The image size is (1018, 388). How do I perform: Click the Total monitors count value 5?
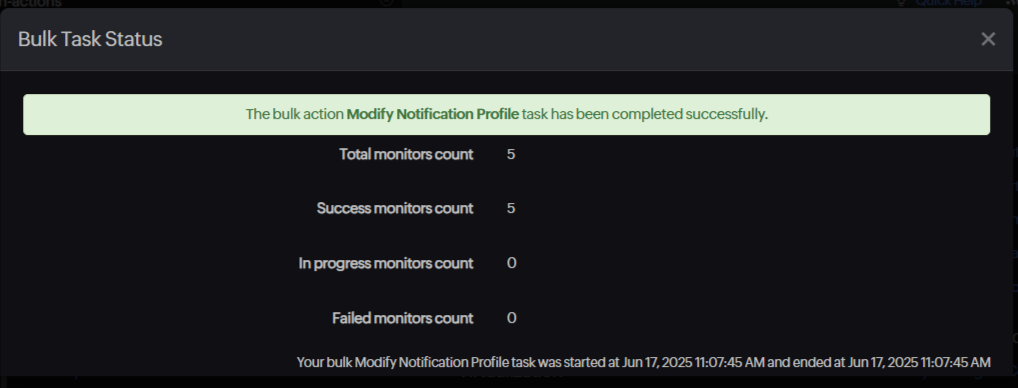[511, 154]
